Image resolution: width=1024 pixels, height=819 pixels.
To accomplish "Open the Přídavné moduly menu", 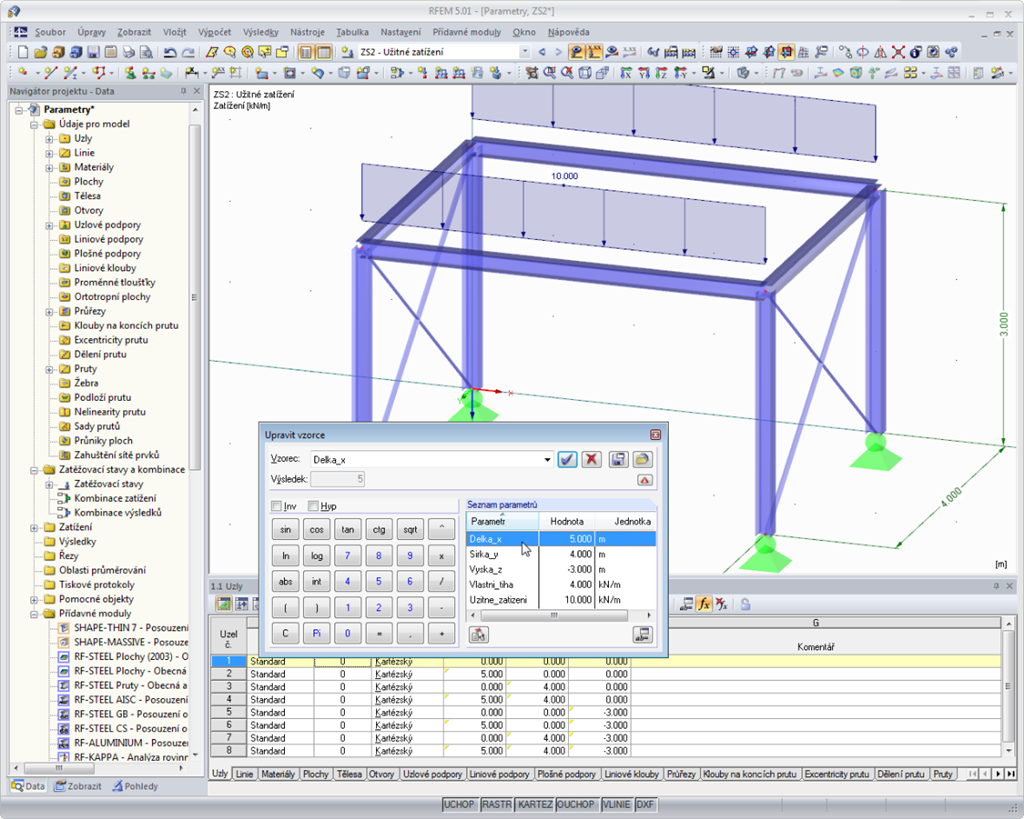I will (x=467, y=32).
